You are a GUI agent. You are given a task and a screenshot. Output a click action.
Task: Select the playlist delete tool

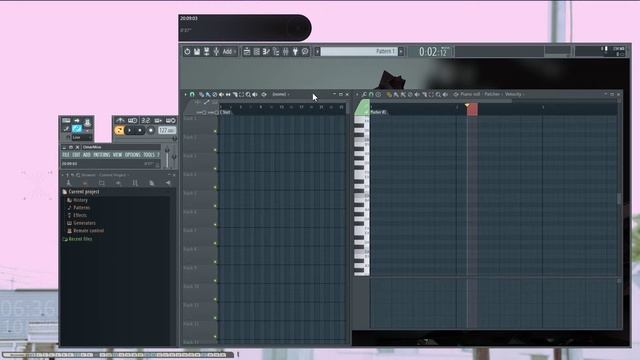pos(215,95)
